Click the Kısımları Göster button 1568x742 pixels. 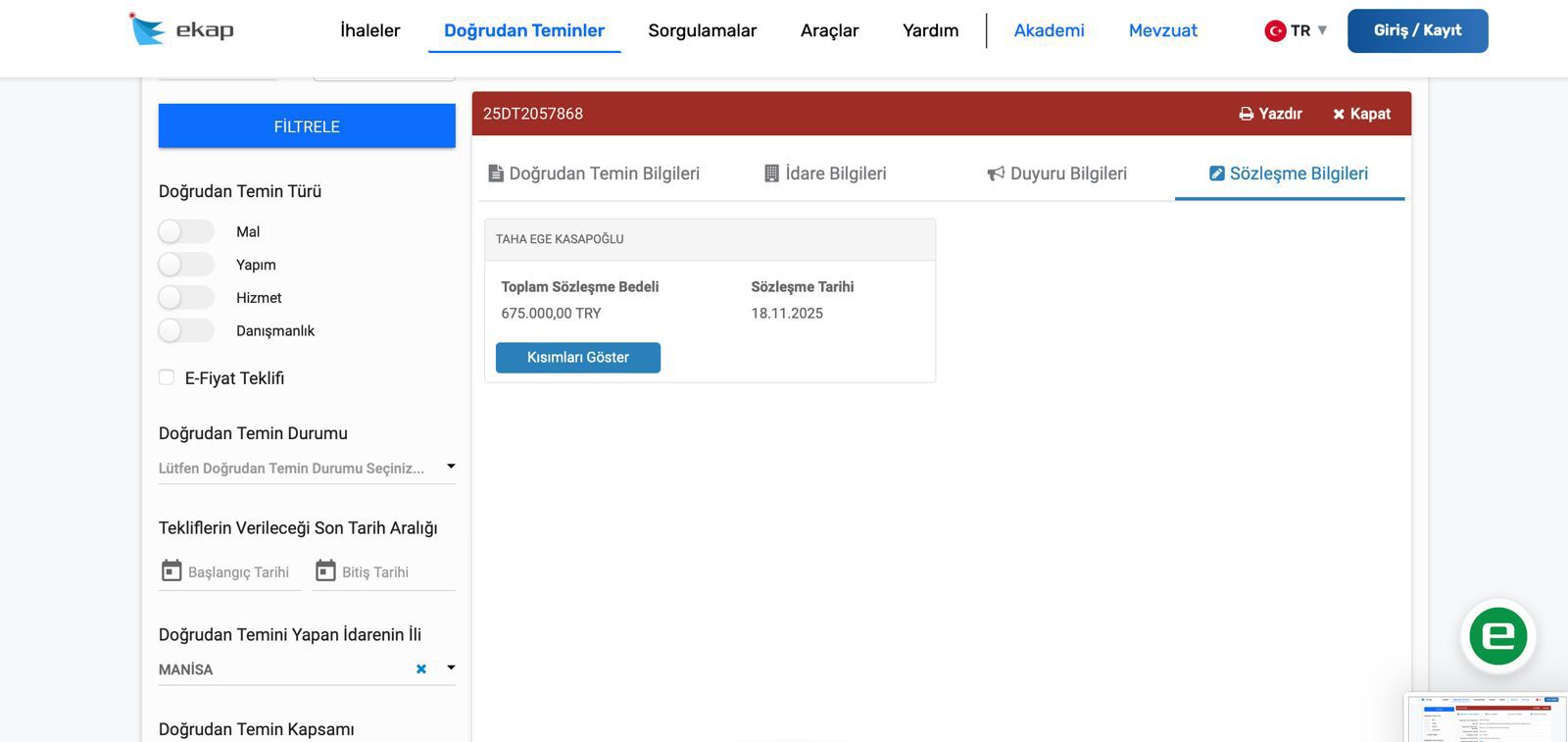pos(577,358)
